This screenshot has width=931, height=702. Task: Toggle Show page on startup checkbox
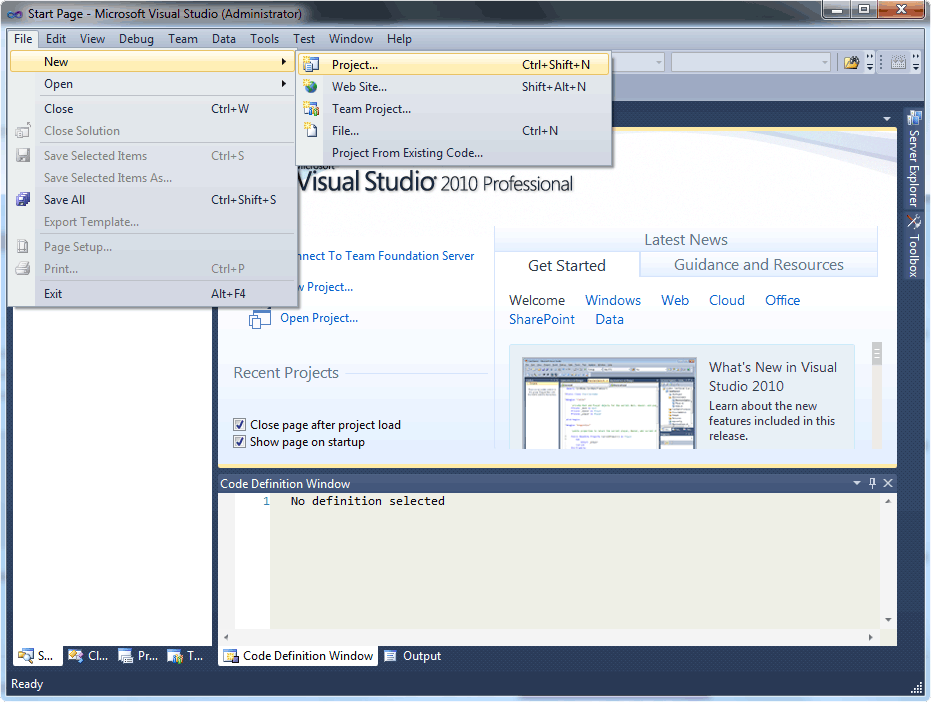[239, 442]
